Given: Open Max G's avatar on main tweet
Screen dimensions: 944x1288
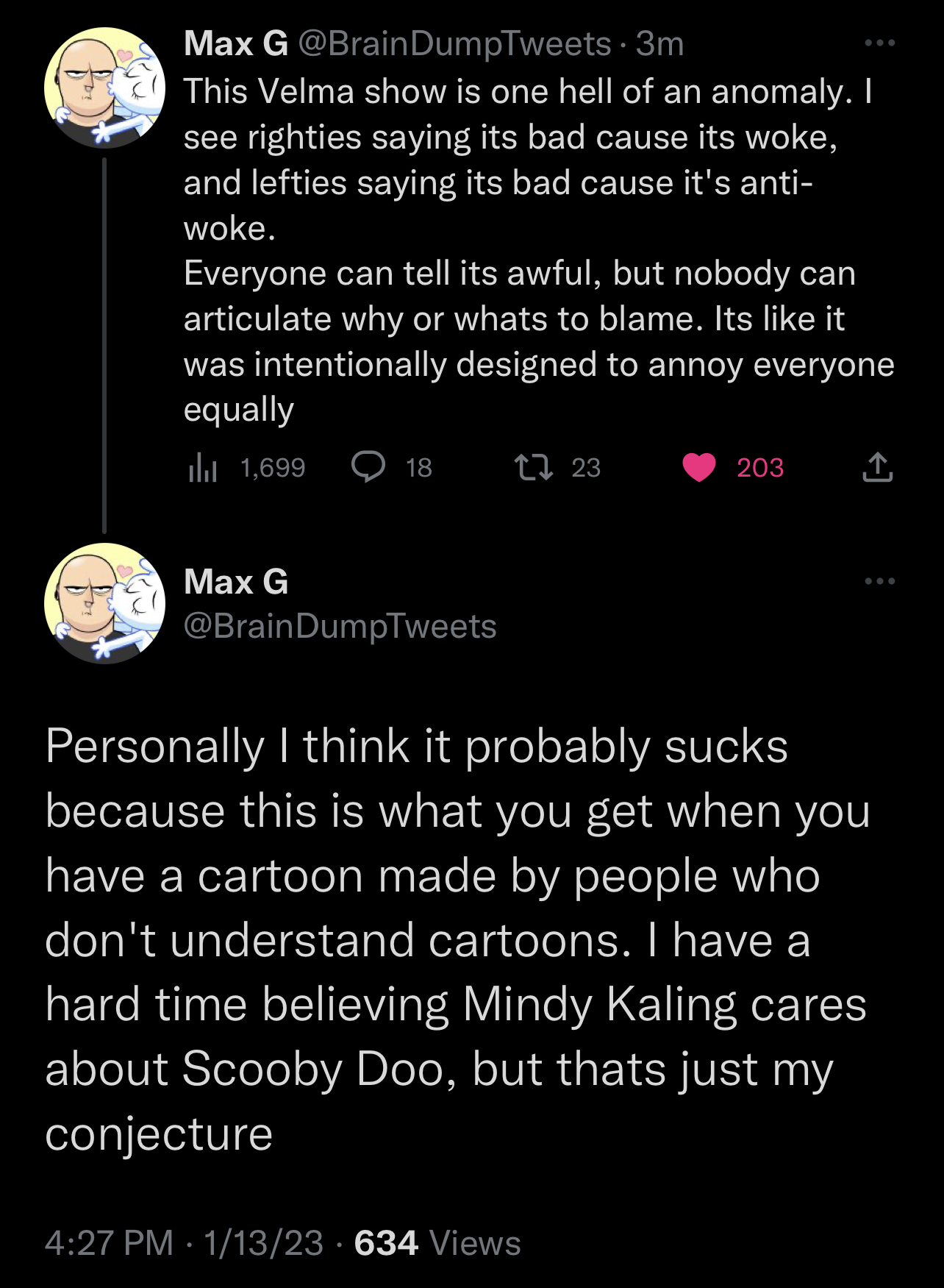Looking at the screenshot, I should click(104, 604).
